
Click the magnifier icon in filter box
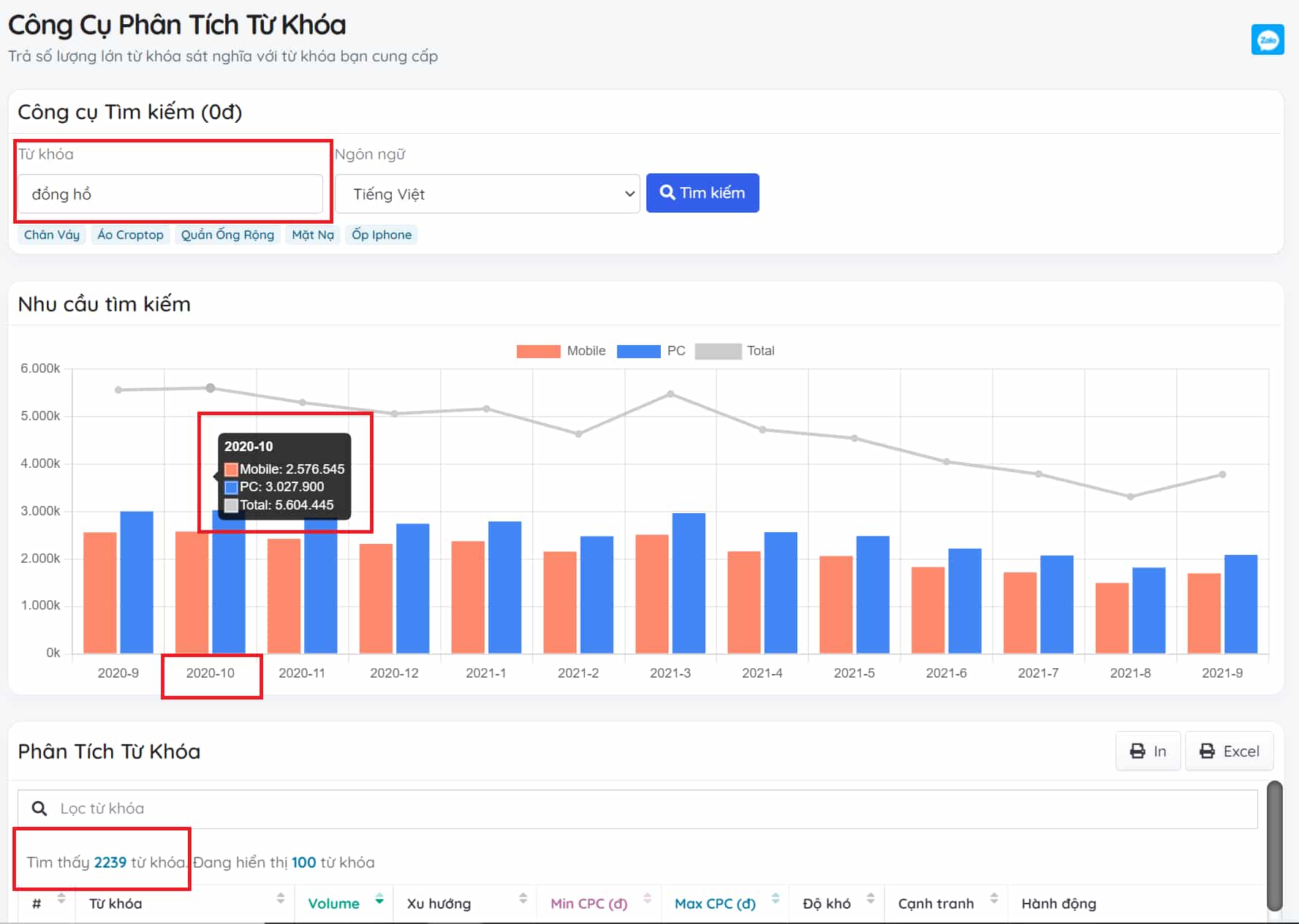tap(39, 808)
